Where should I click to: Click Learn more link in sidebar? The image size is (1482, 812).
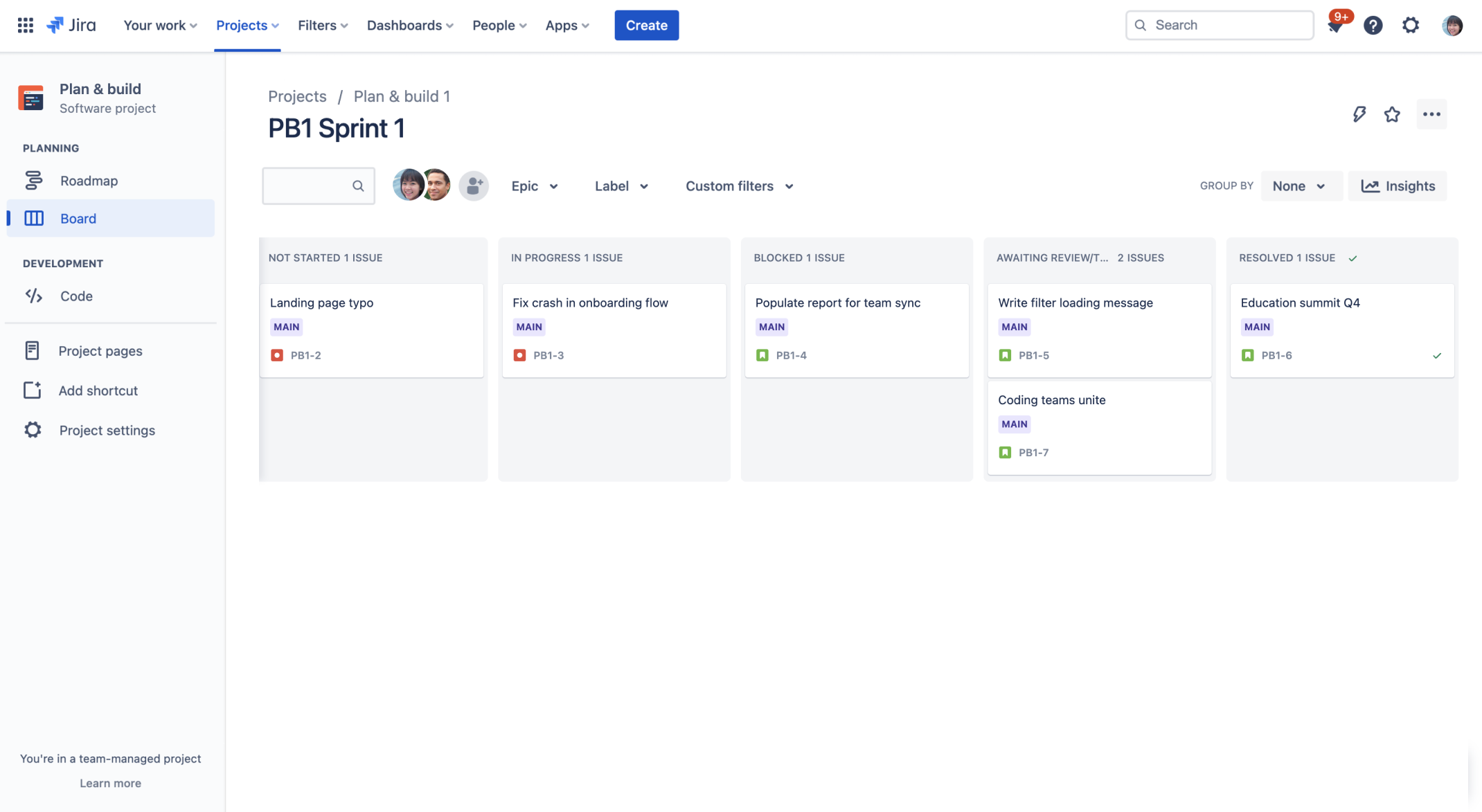pyautogui.click(x=110, y=783)
